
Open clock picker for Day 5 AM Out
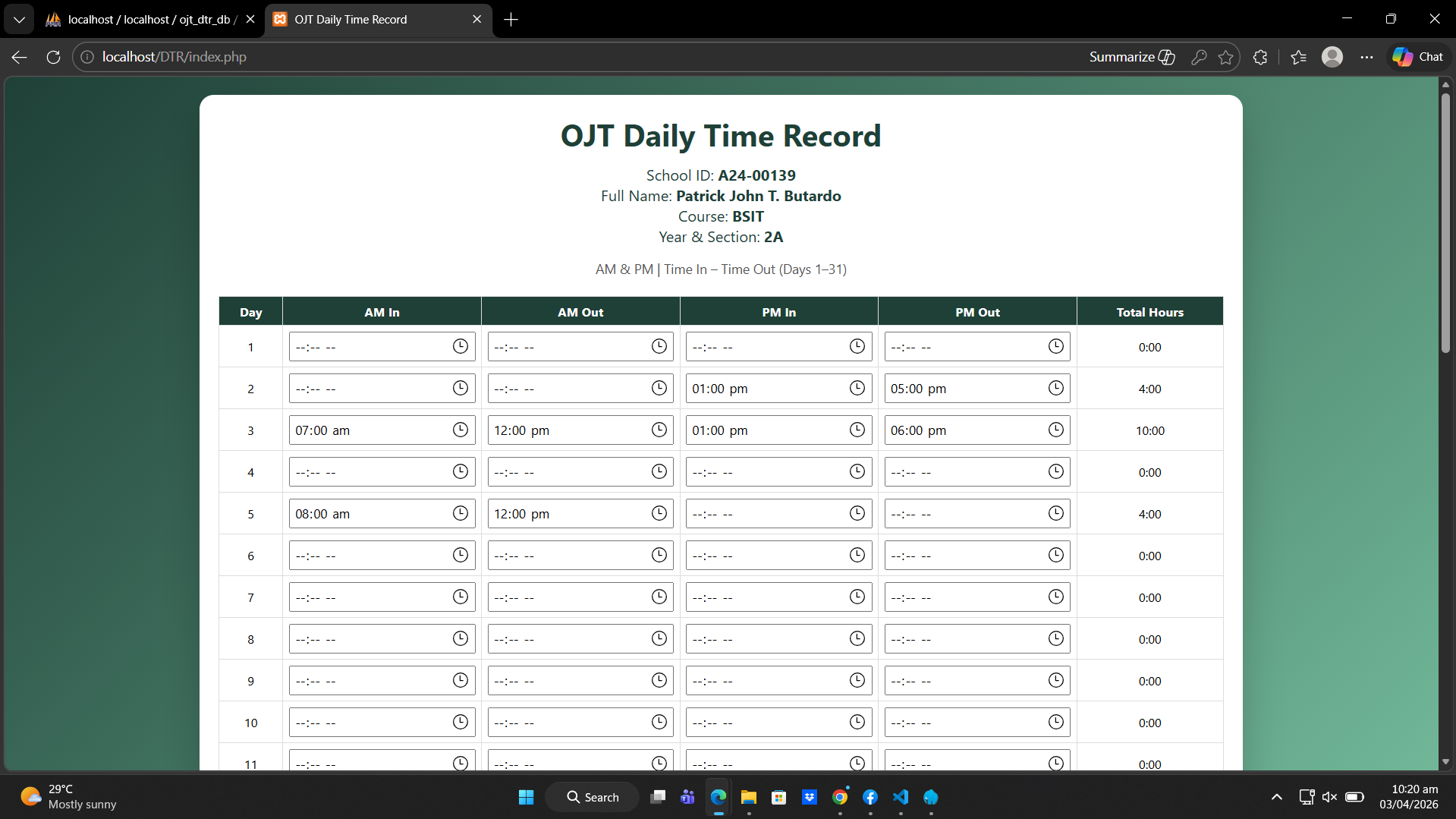pyautogui.click(x=659, y=513)
